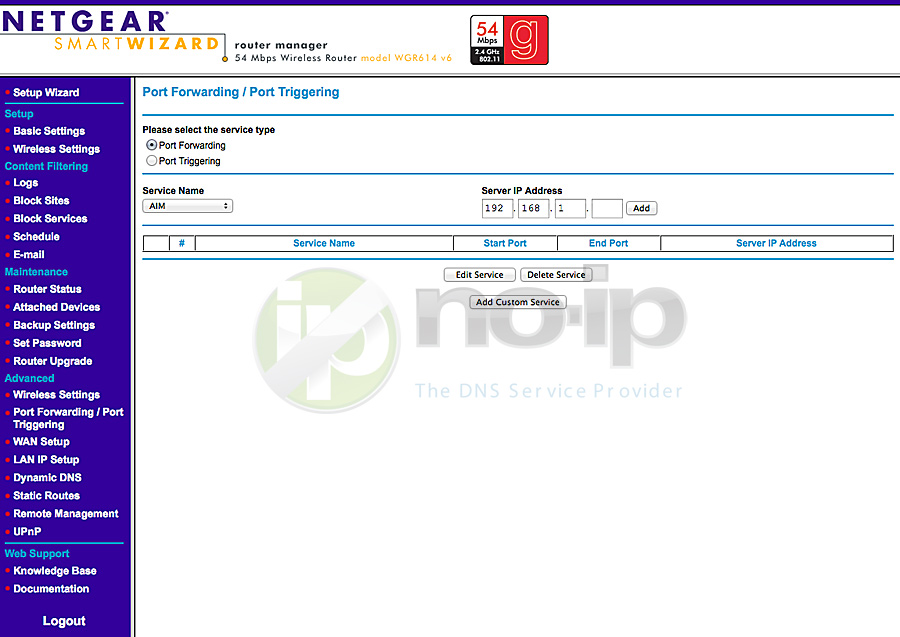Open Schedule in the sidebar
This screenshot has width=900, height=637.
[x=36, y=236]
